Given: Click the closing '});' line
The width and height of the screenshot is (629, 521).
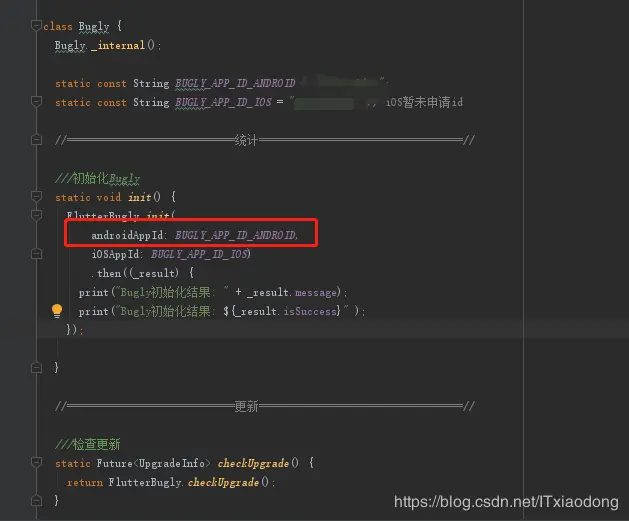Looking at the screenshot, I should coord(75,330).
